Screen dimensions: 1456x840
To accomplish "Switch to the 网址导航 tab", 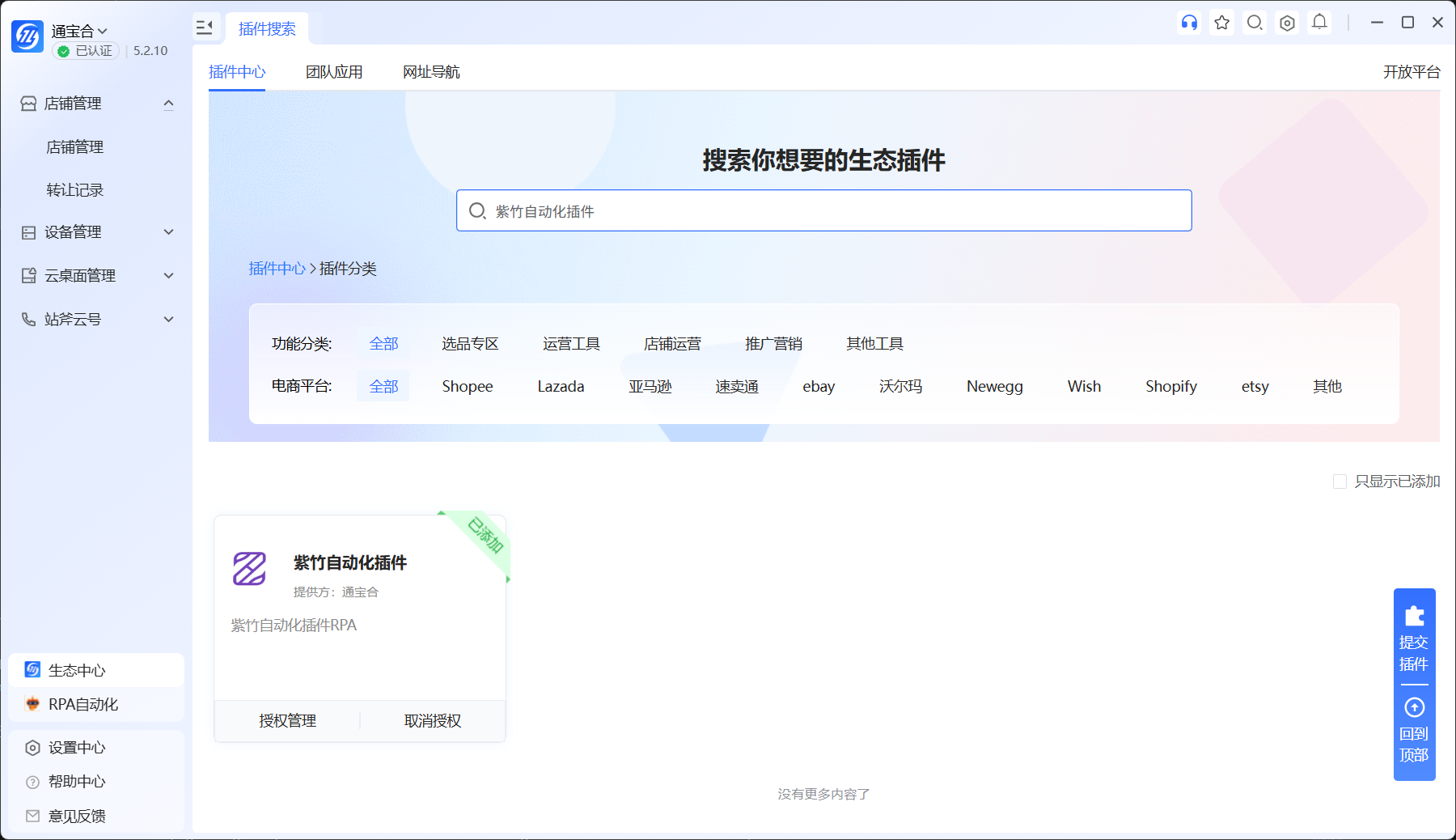I will click(431, 72).
